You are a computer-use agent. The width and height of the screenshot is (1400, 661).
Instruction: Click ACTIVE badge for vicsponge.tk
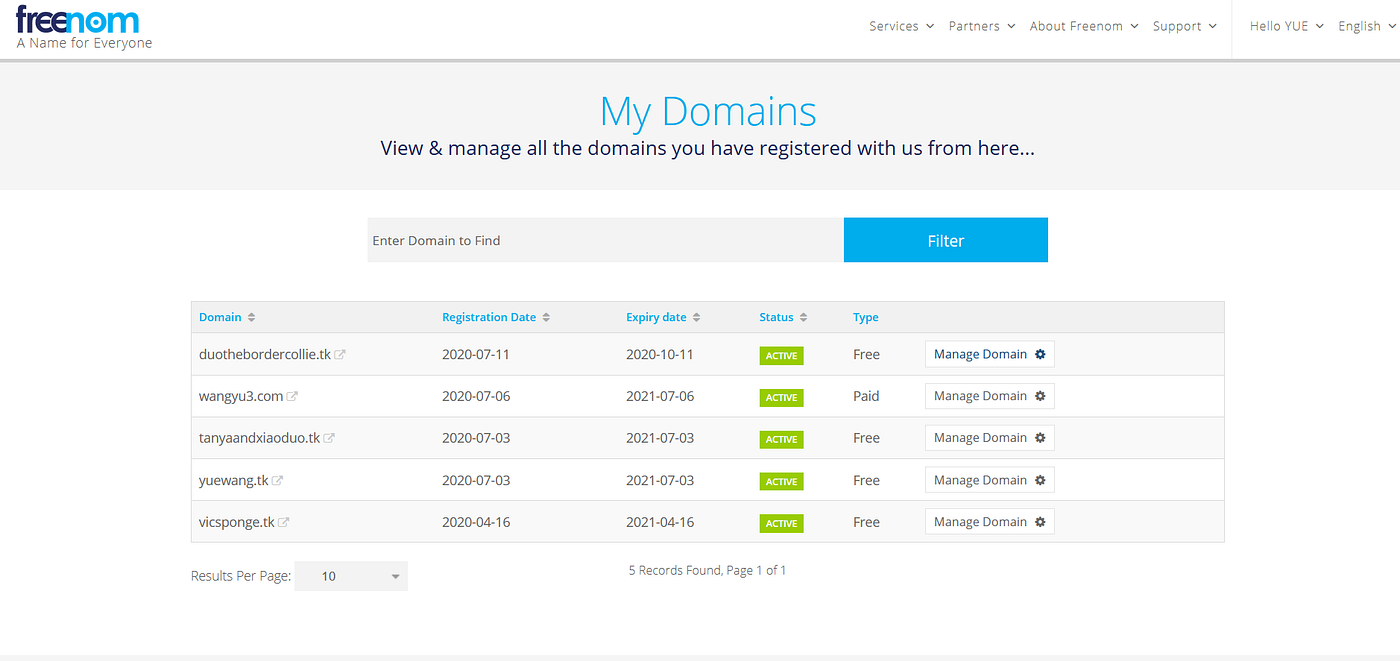tap(781, 524)
